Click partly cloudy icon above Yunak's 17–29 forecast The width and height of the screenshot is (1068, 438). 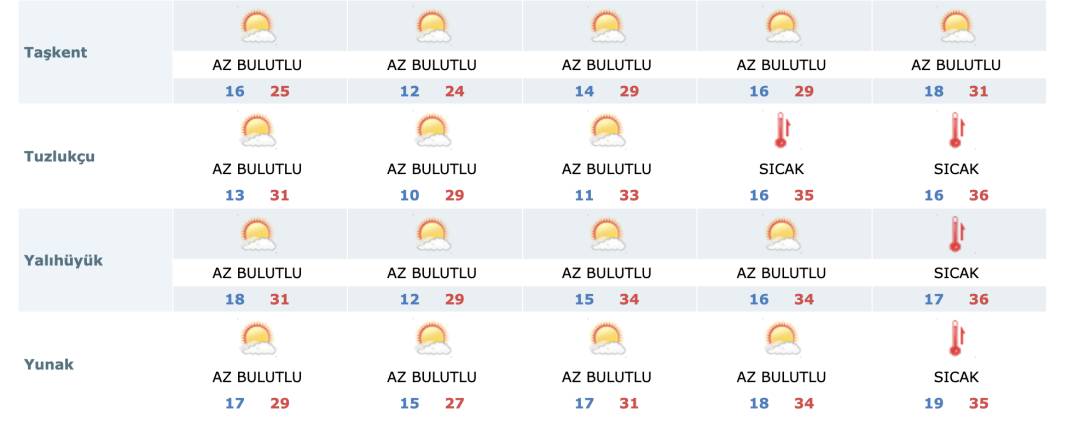click(x=257, y=338)
